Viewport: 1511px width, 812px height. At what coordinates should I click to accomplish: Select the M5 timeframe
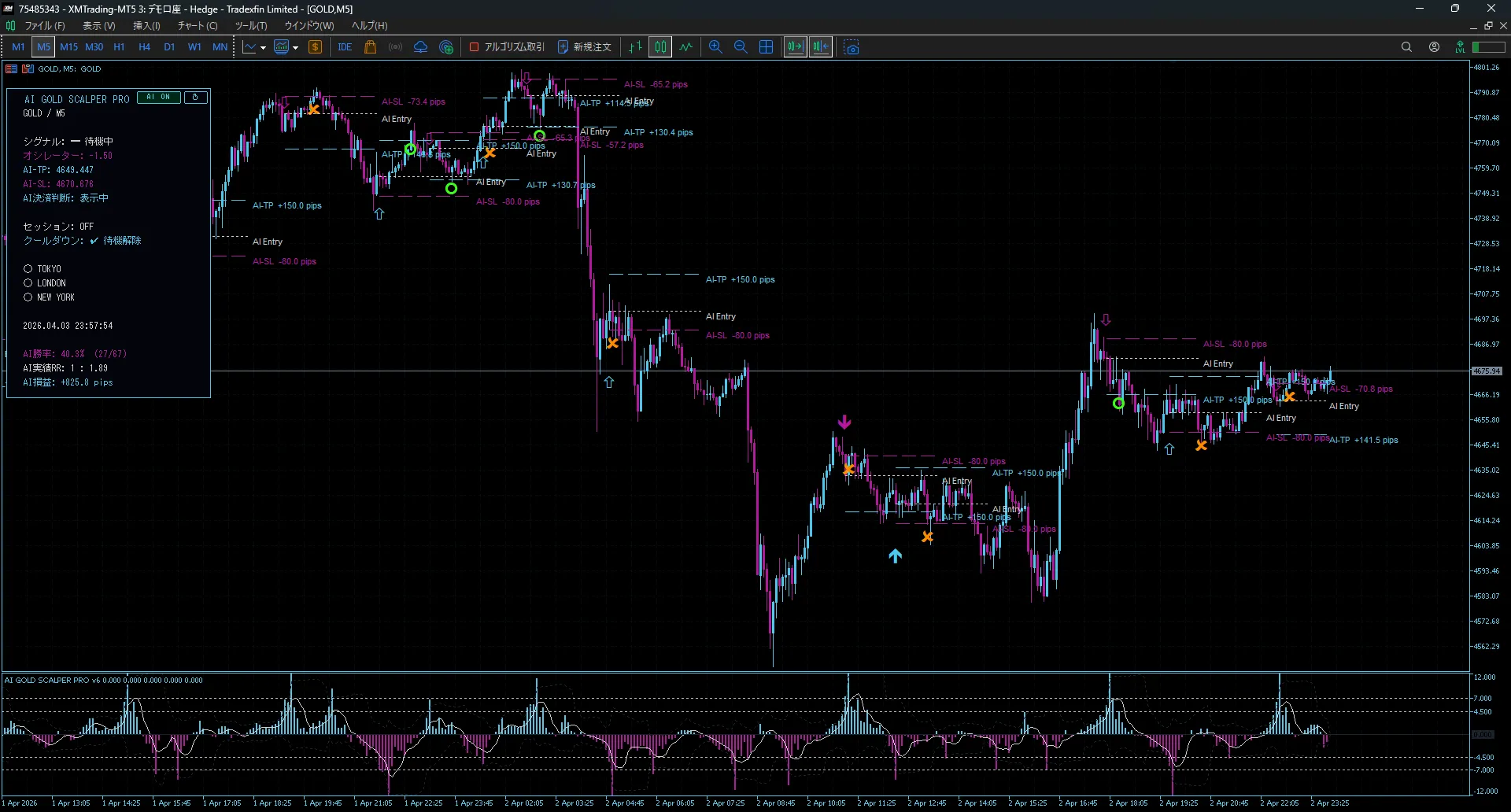[43, 47]
